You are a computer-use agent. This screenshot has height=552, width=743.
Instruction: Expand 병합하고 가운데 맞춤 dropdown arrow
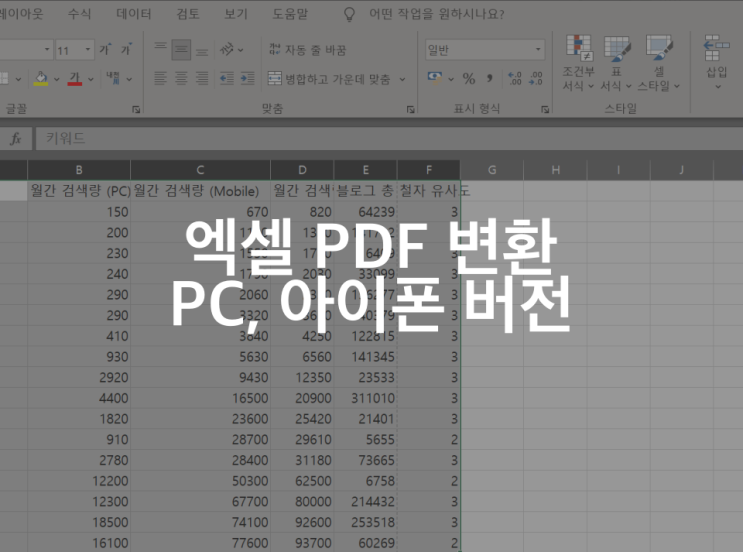402,79
